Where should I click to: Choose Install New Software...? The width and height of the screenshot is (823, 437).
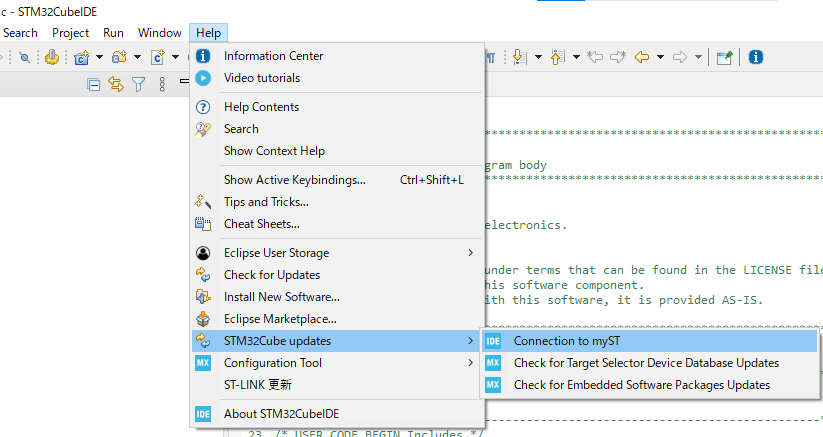337,297
